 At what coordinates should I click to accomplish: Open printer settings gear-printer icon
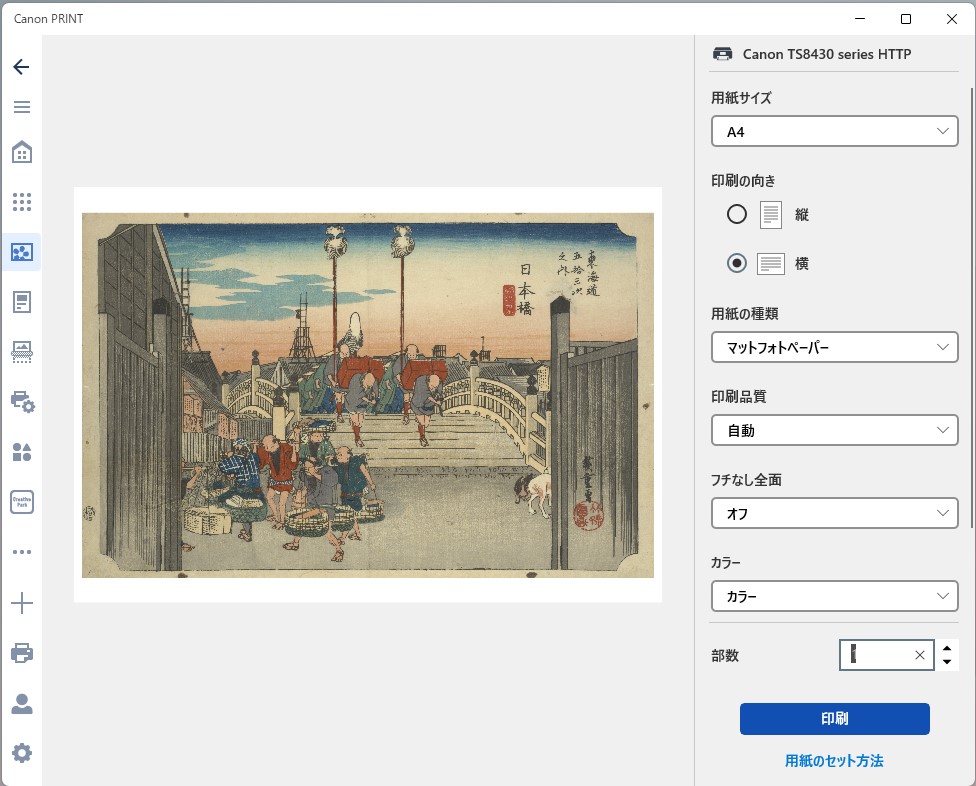(21, 402)
